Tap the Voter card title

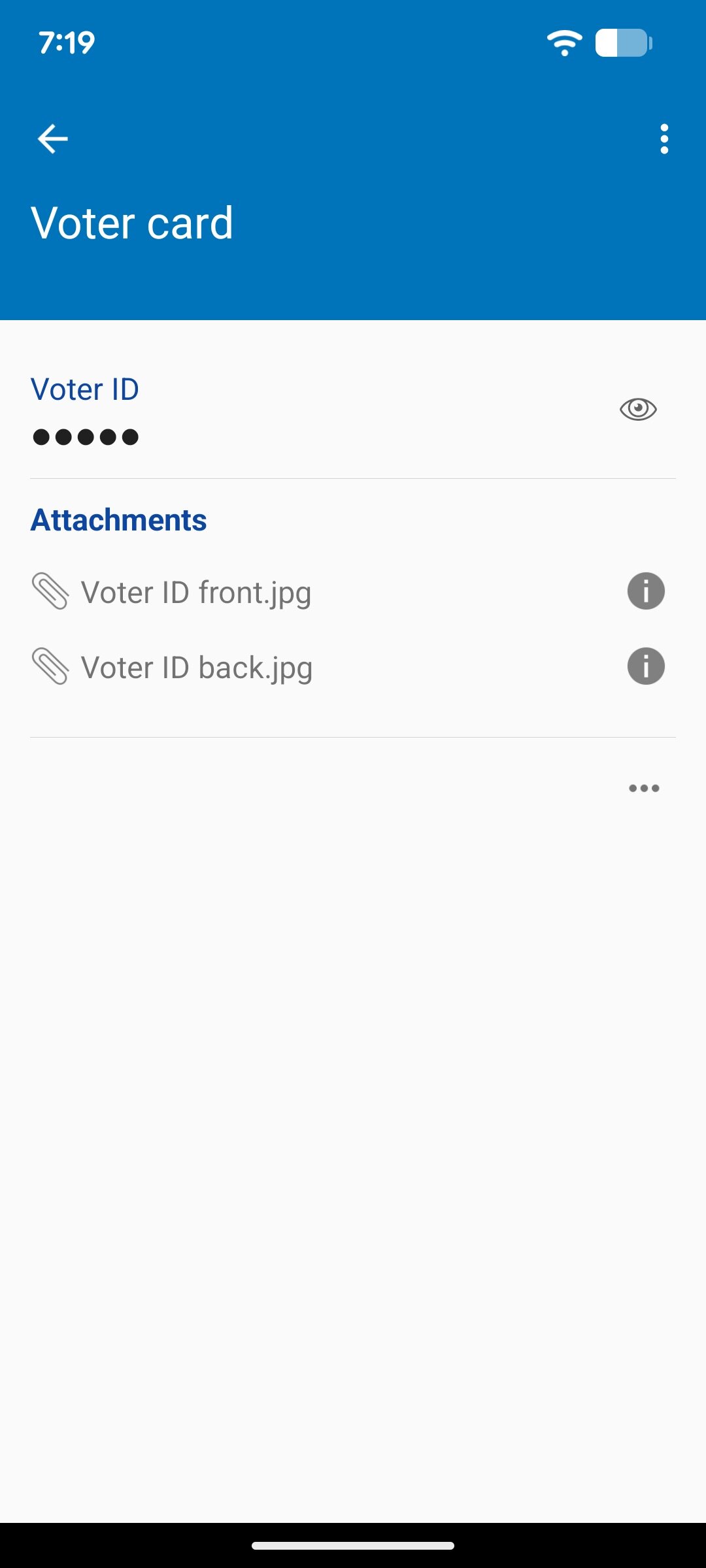[x=132, y=223]
